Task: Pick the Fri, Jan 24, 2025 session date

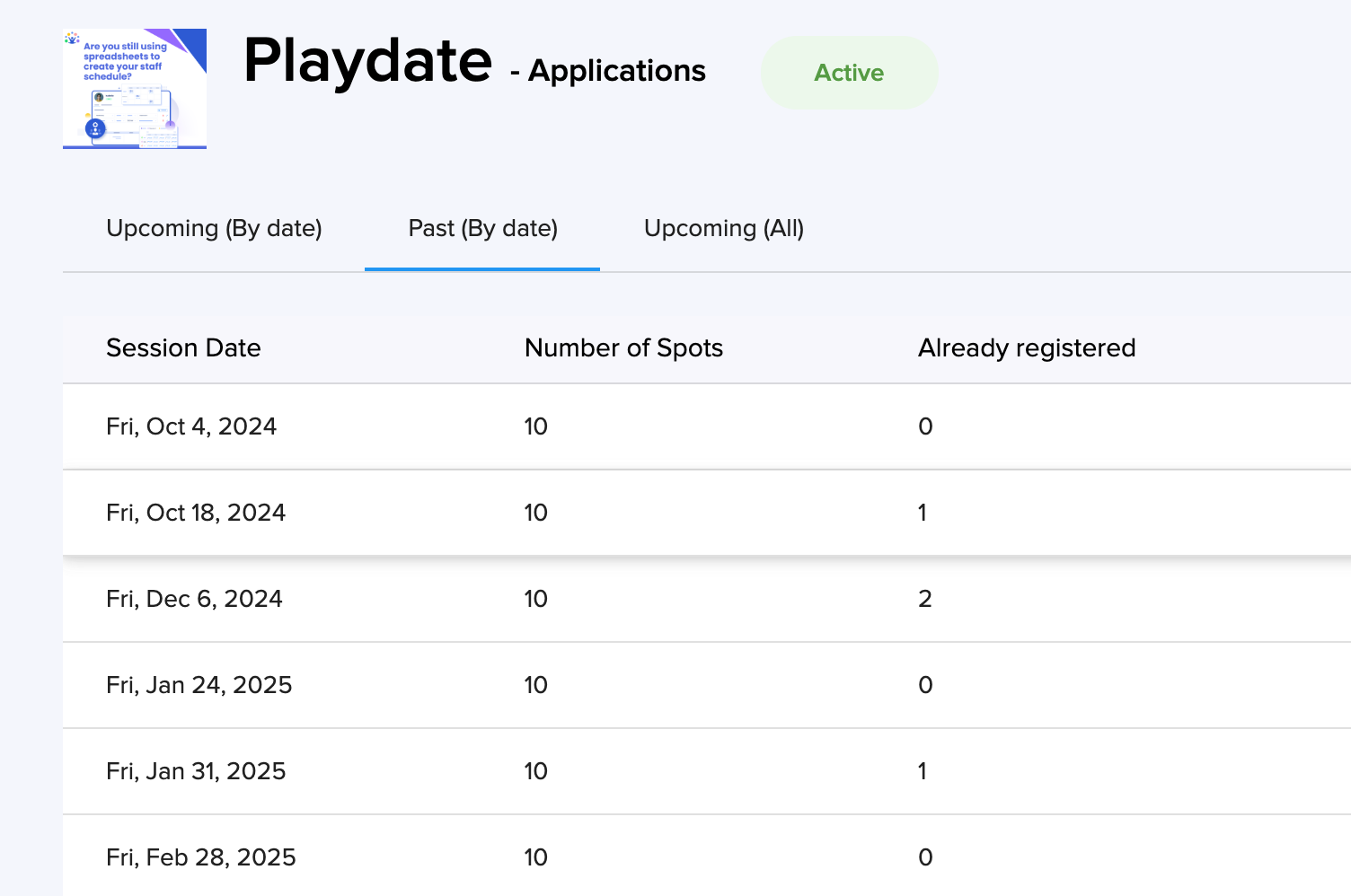Action: coord(199,685)
